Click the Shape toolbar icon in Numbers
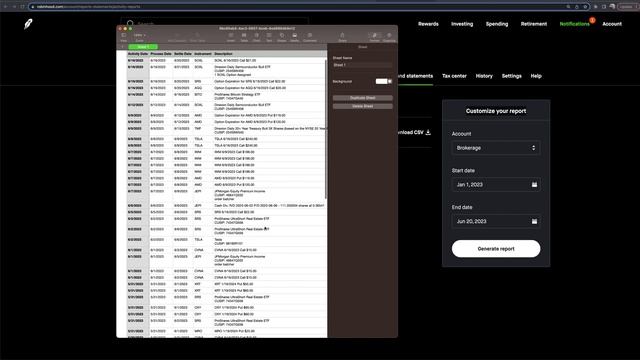 [x=282, y=37]
